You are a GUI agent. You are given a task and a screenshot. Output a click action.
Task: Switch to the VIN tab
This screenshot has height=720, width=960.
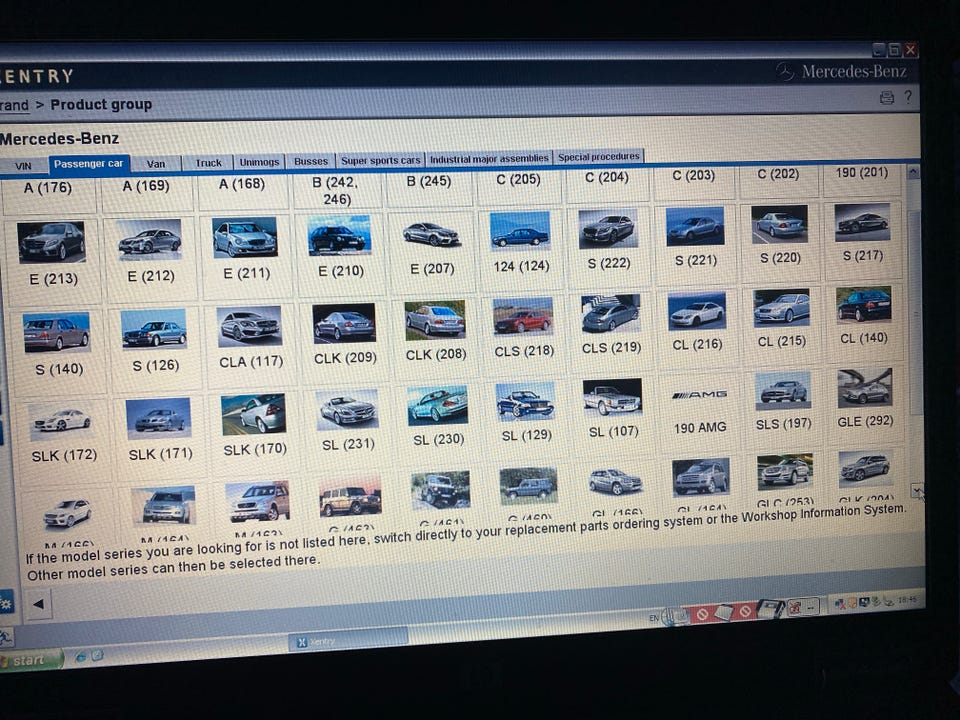[x=23, y=166]
